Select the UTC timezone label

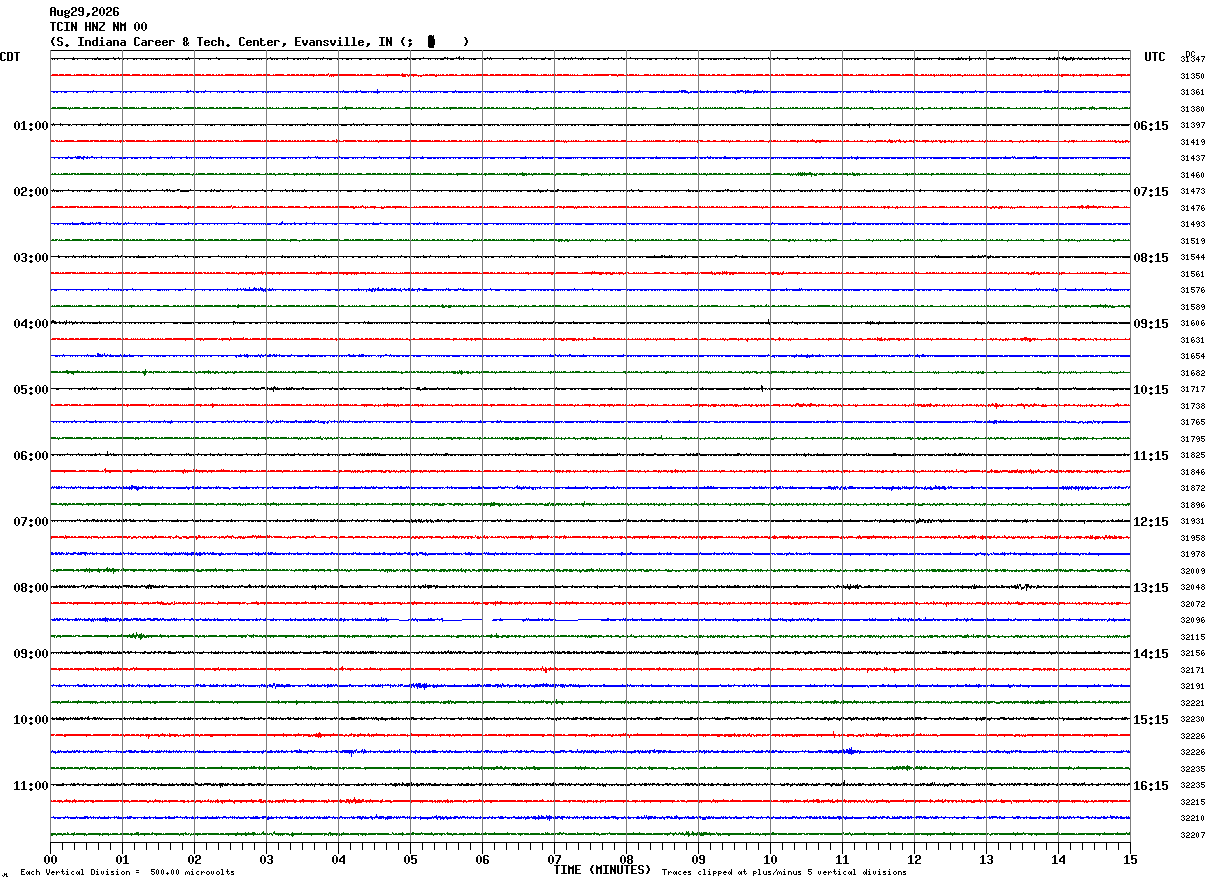tap(1155, 57)
